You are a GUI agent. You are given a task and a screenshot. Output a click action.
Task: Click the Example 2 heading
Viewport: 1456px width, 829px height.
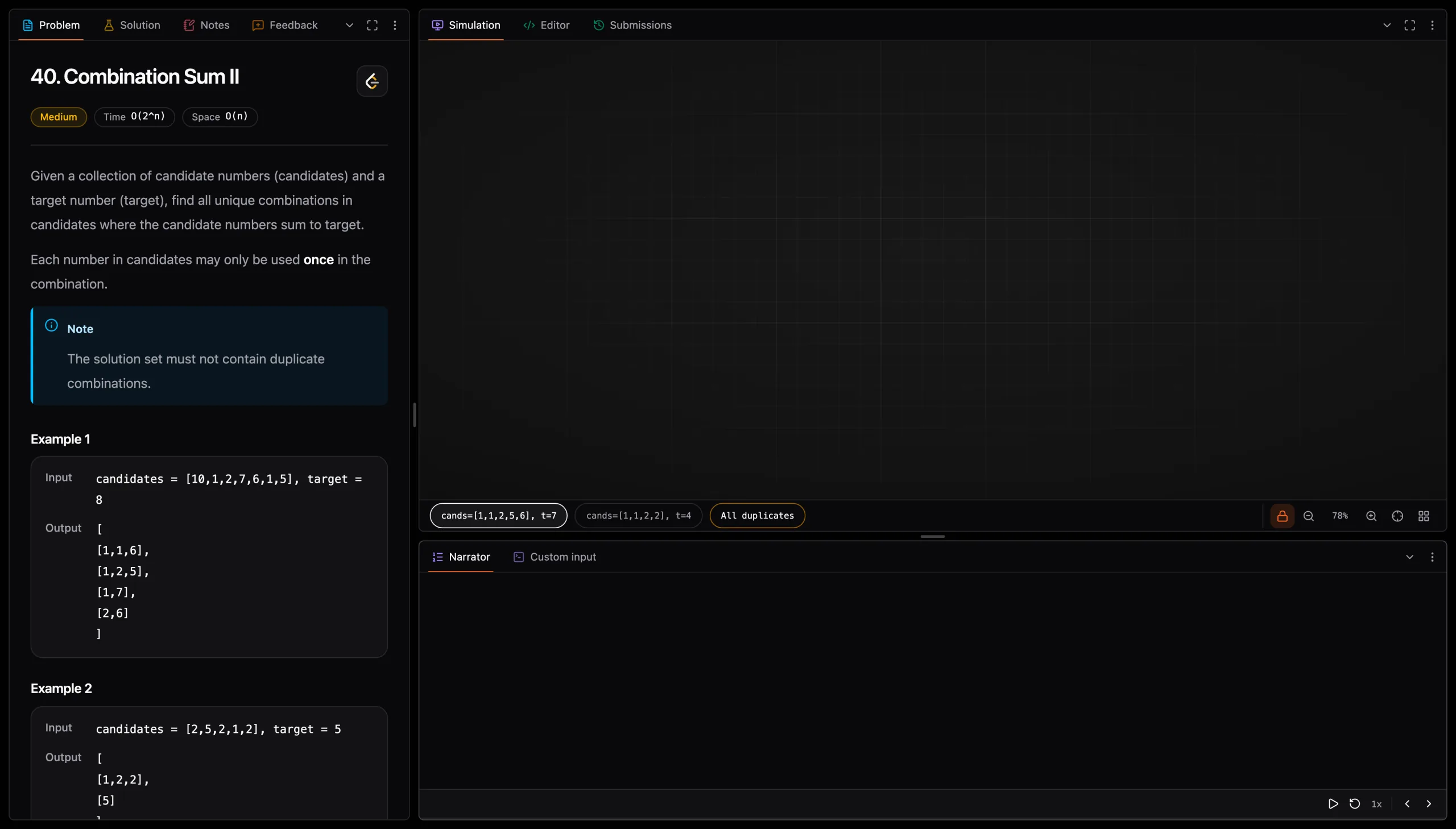(x=61, y=689)
